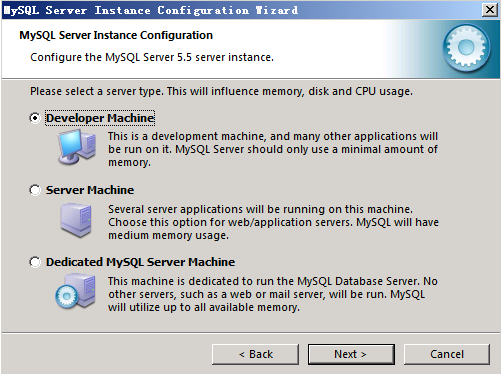Click the Developer Machine label text
The width and height of the screenshot is (501, 374).
point(100,118)
